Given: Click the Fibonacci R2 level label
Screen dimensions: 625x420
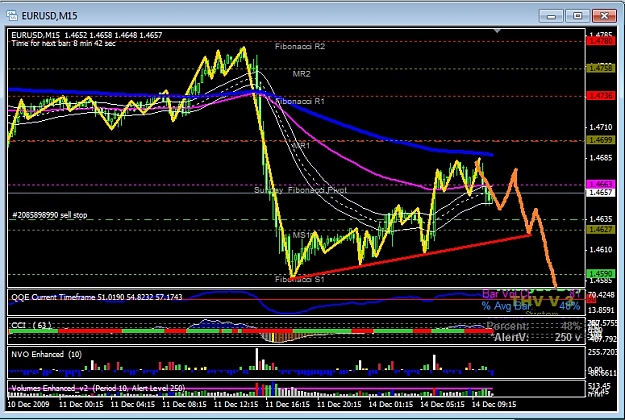Looking at the screenshot, I should [x=300, y=47].
